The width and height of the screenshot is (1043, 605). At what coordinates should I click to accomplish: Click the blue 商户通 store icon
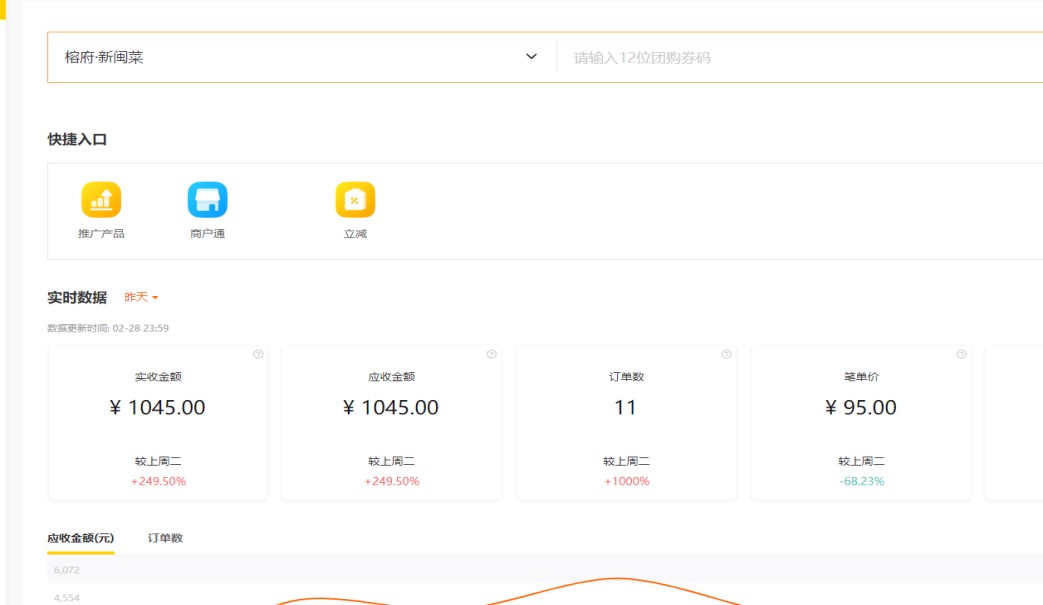(x=207, y=200)
